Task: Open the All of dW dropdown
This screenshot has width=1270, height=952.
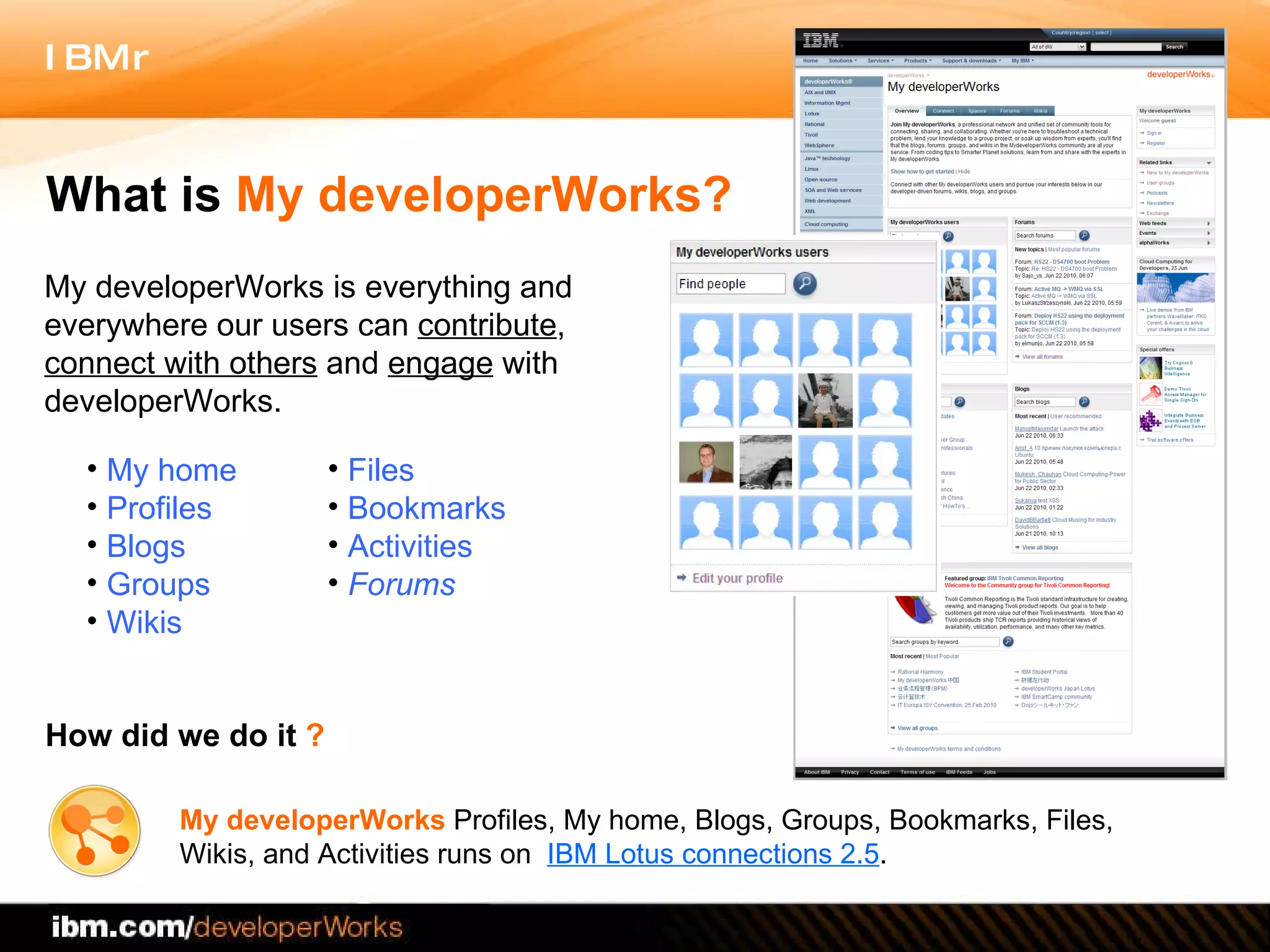Action: (1081, 47)
